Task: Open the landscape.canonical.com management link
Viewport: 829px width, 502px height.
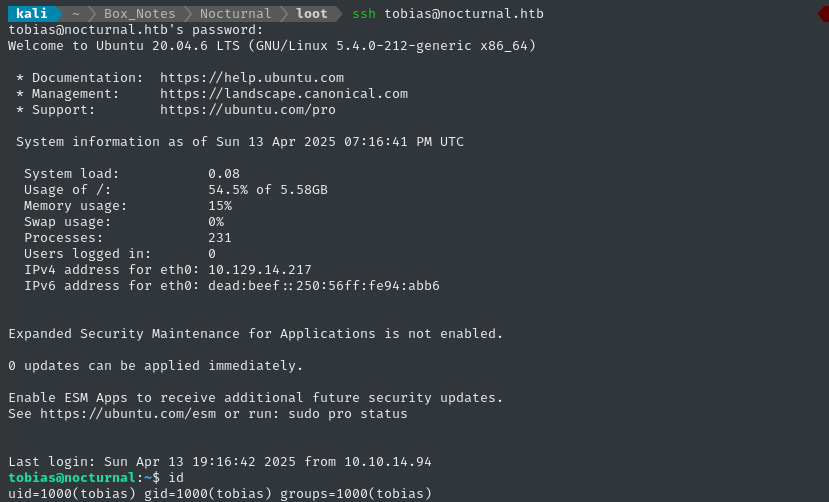Action: (284, 94)
